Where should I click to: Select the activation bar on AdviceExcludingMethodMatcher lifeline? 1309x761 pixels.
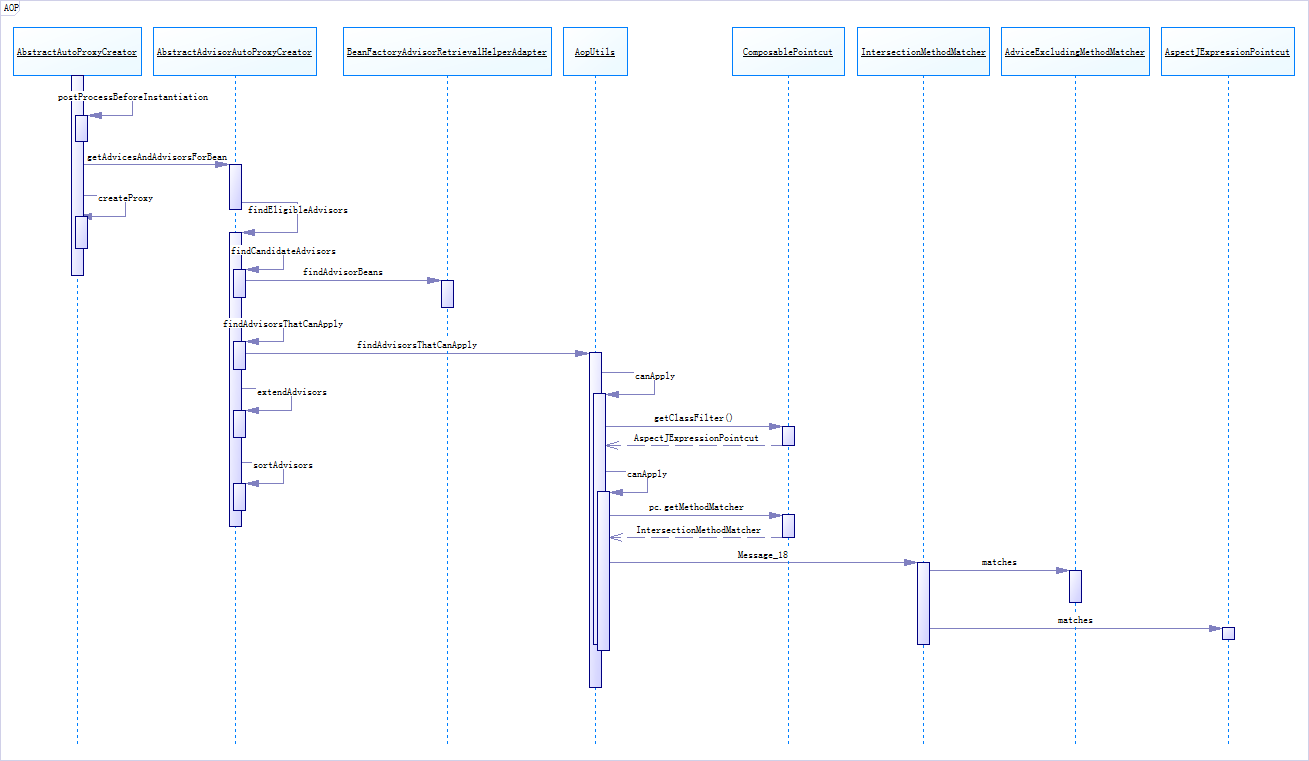(1075, 587)
